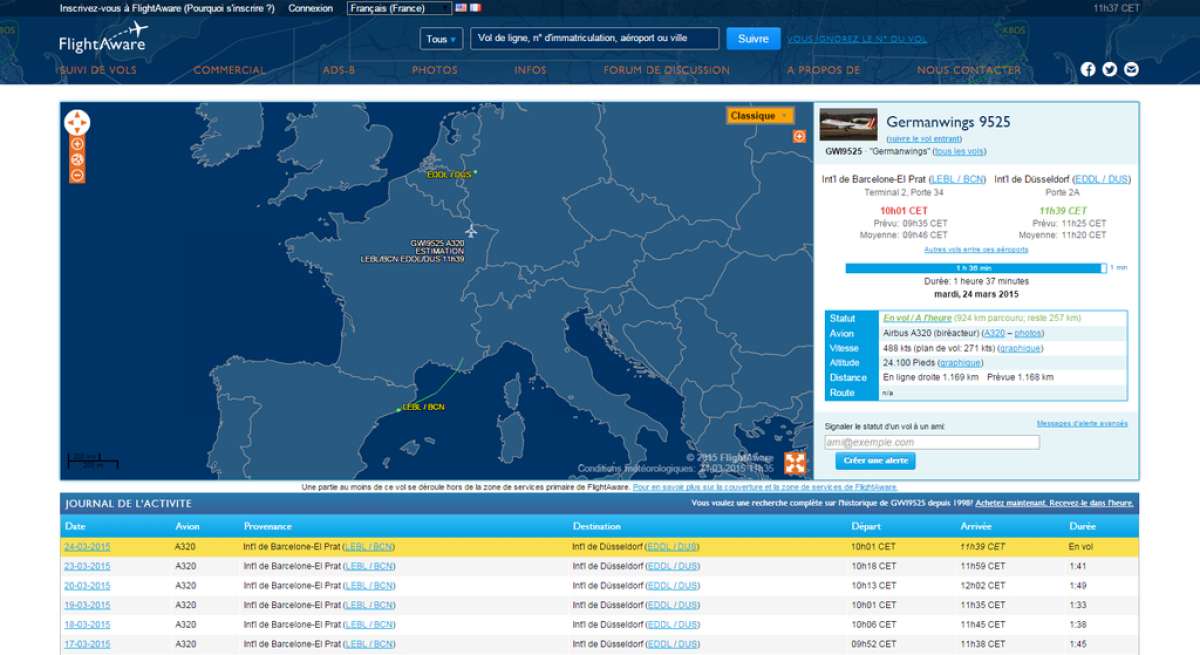1200x655 pixels.
Task: Click the Connexion link
Action: point(310,8)
